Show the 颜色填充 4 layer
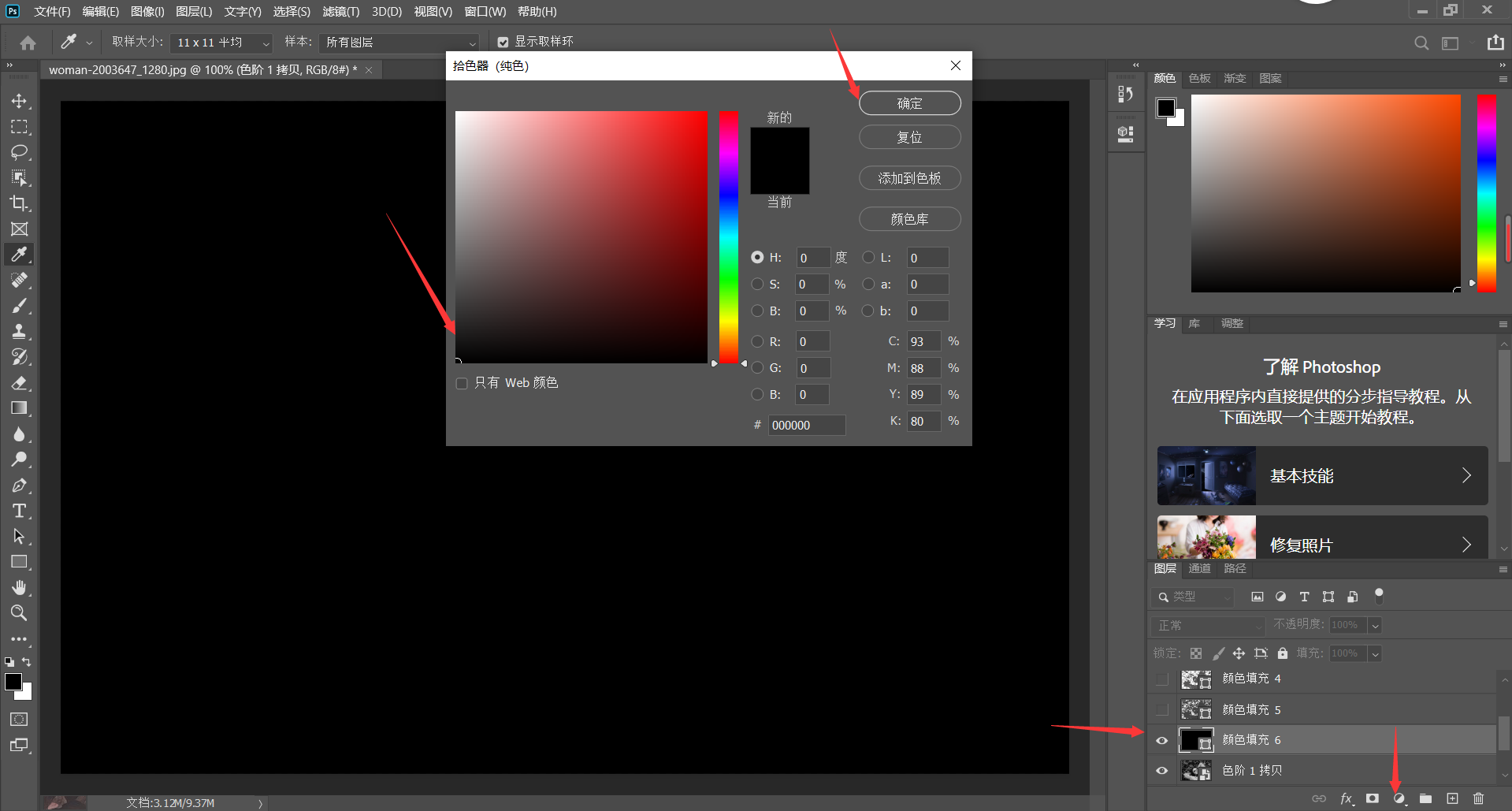This screenshot has width=1512, height=811. click(1161, 679)
